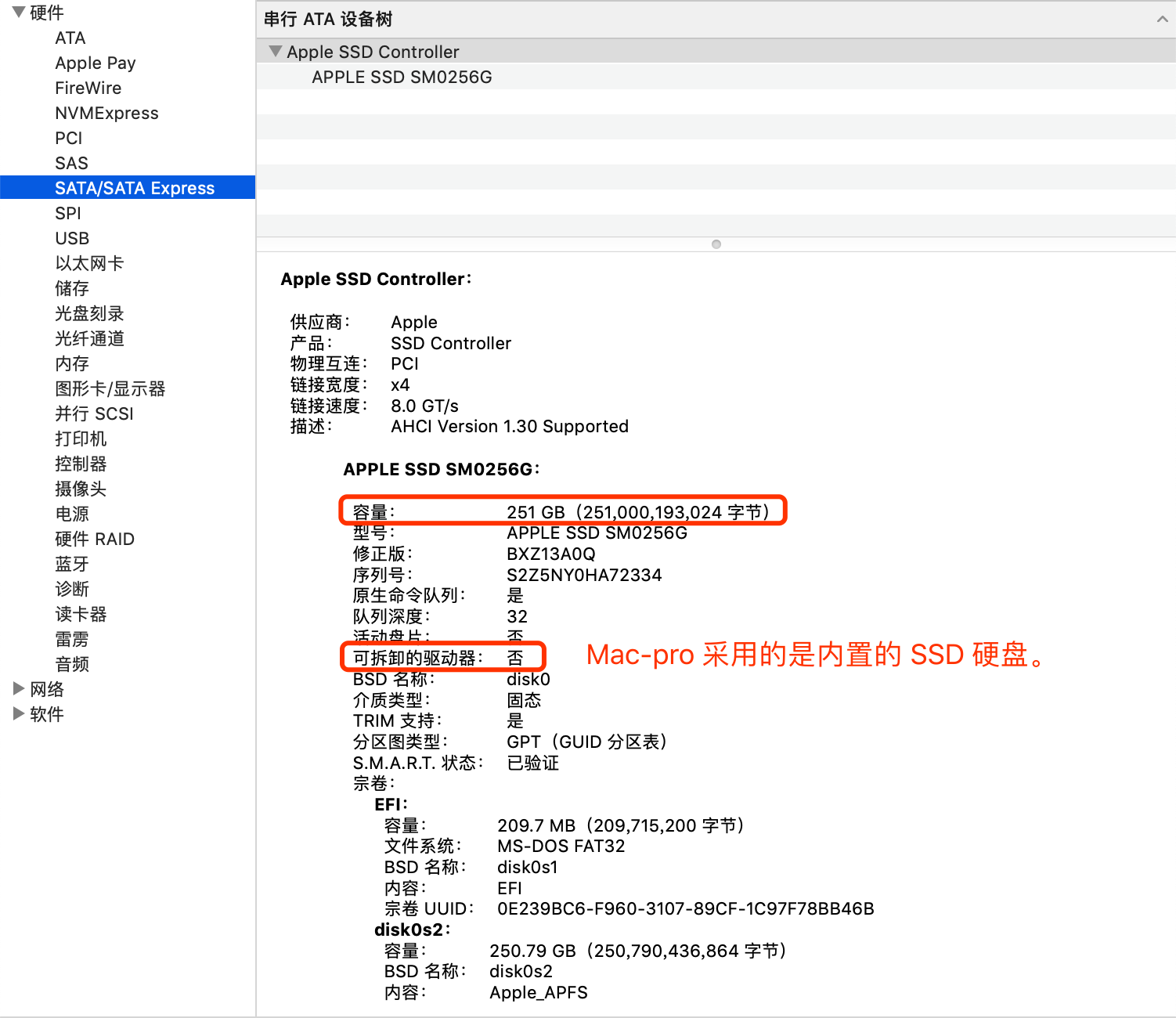Image resolution: width=1176 pixels, height=1018 pixels.
Task: Click the EFI volume UUID value
Action: coord(686,908)
